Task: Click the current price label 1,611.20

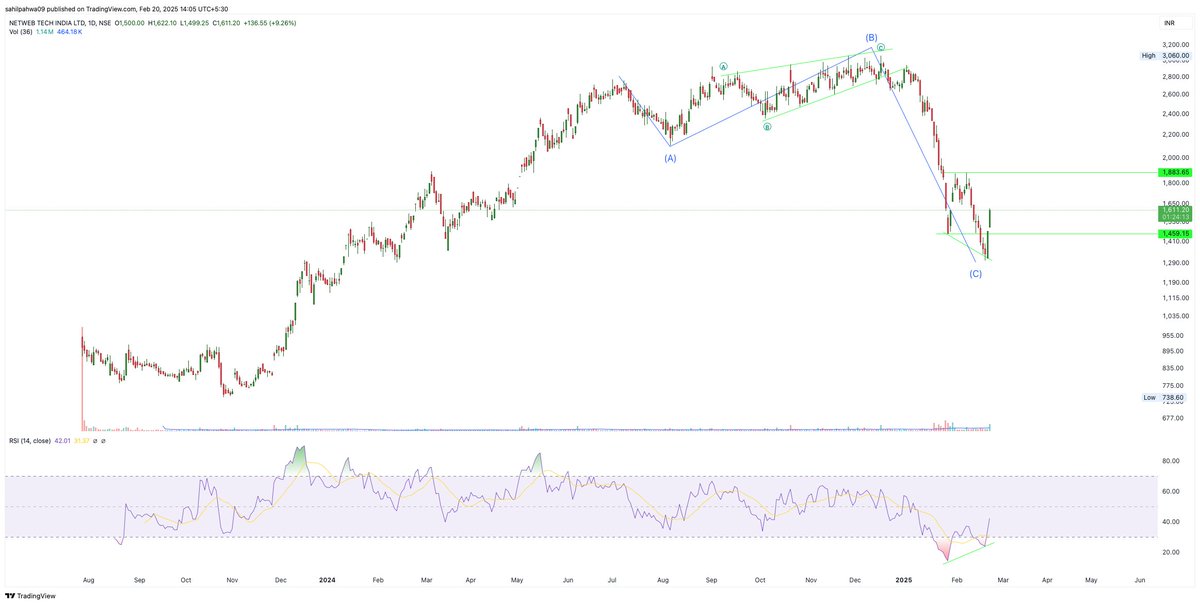Action: coord(1173,209)
